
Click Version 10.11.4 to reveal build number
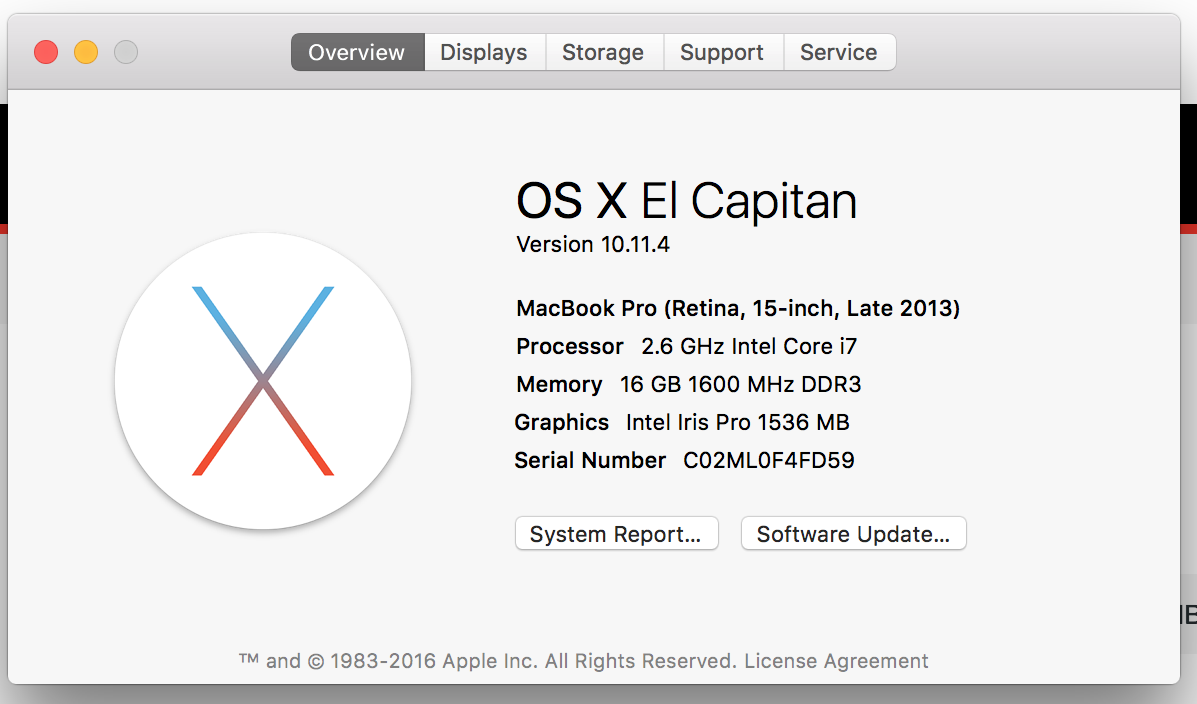point(593,244)
